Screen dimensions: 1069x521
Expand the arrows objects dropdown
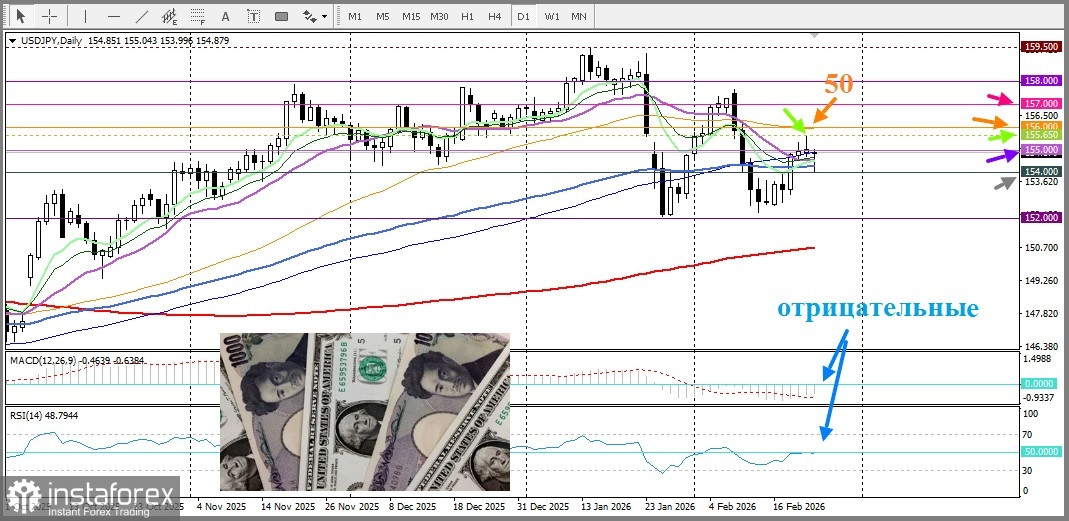coord(325,16)
